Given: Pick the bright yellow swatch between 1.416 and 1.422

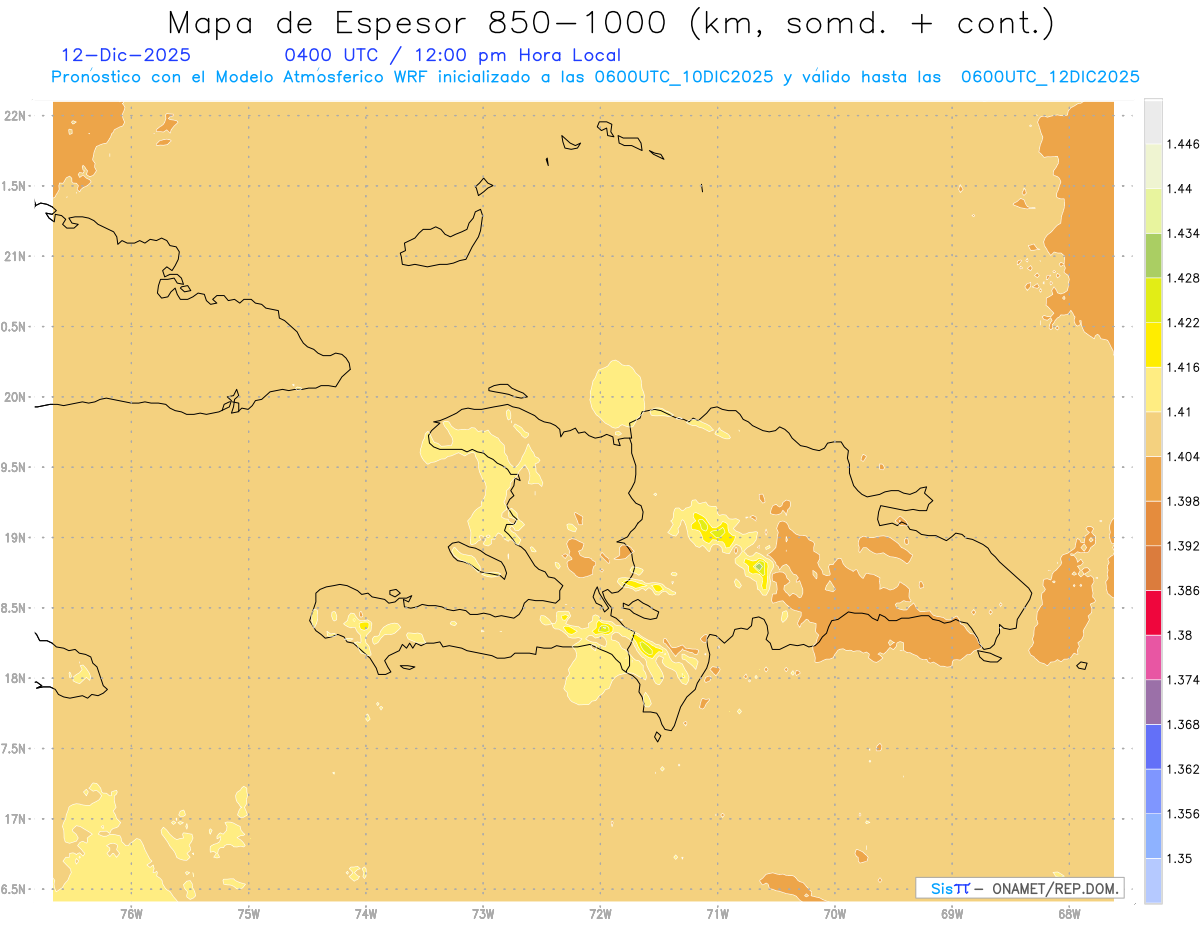Looking at the screenshot, I should point(1153,344).
